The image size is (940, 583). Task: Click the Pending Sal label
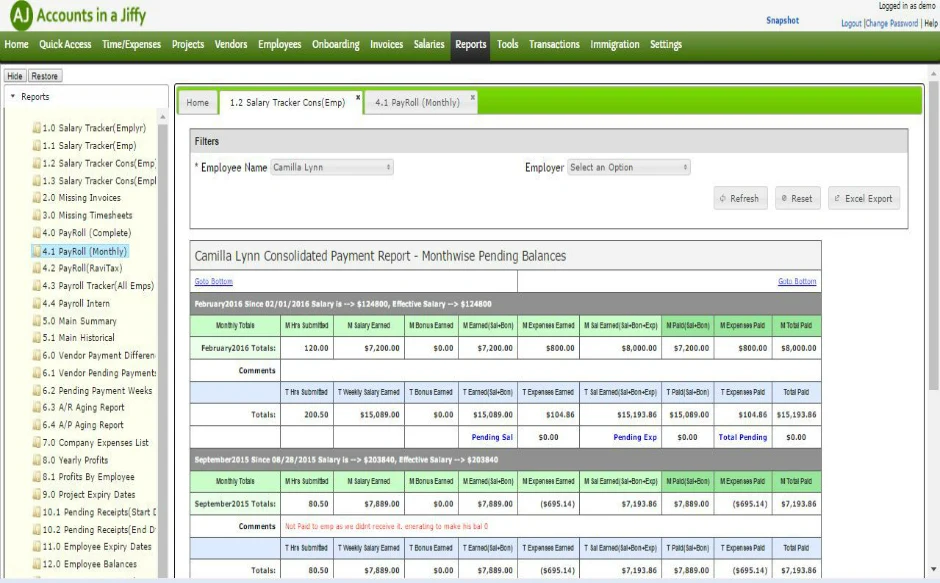[x=492, y=437]
